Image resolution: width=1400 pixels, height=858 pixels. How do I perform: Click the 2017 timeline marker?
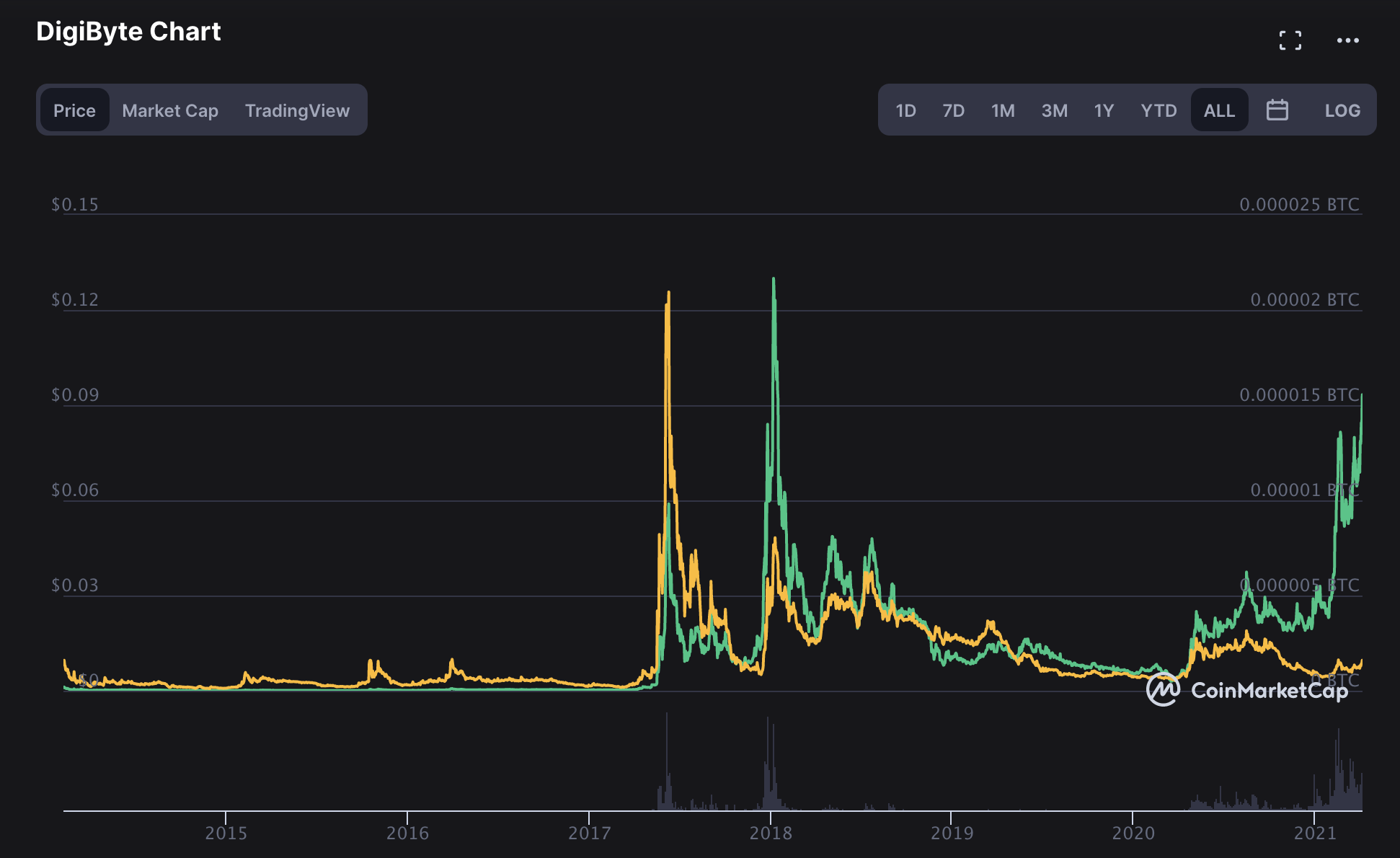[589, 833]
